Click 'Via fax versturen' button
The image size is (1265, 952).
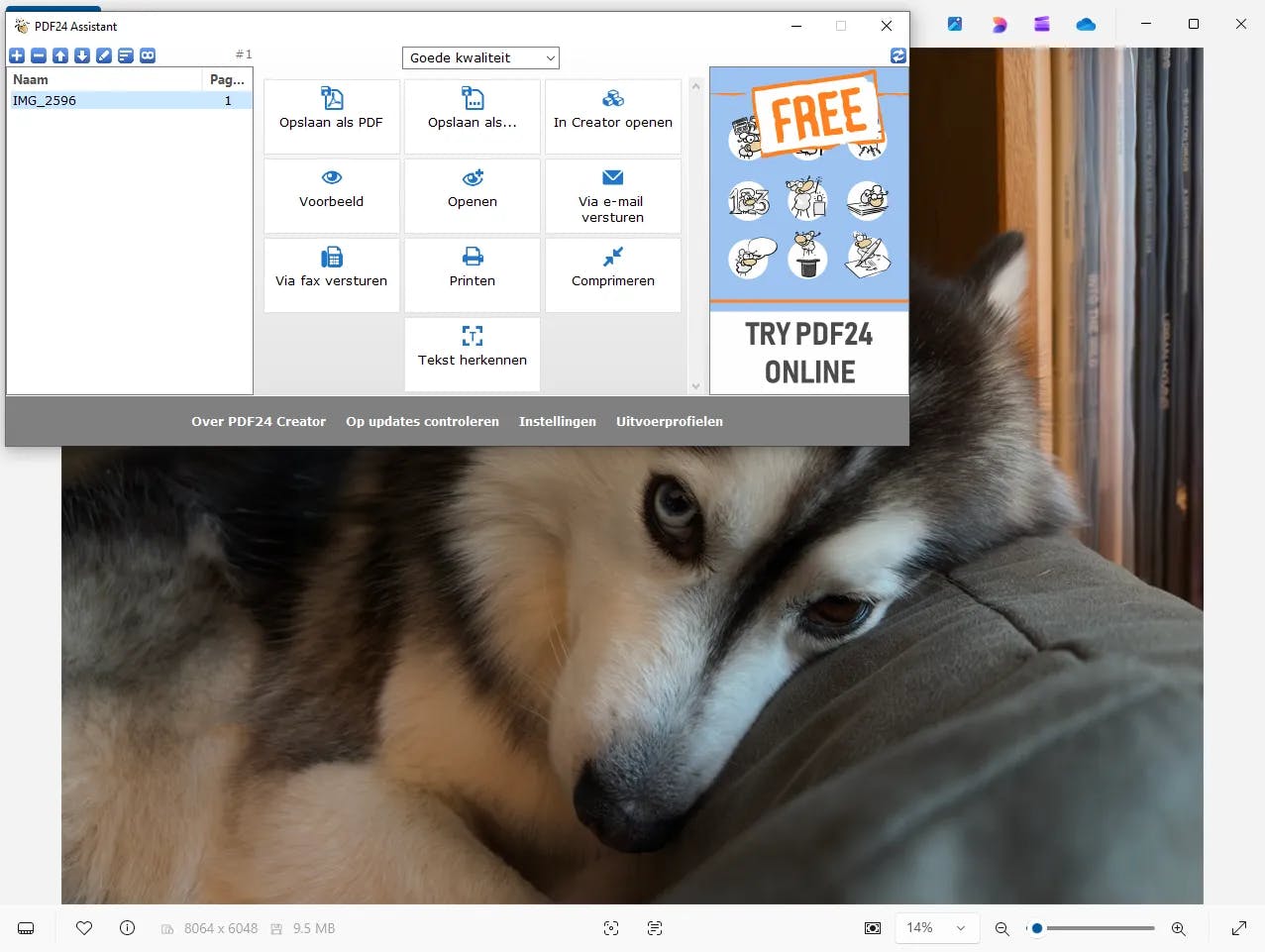point(332,275)
